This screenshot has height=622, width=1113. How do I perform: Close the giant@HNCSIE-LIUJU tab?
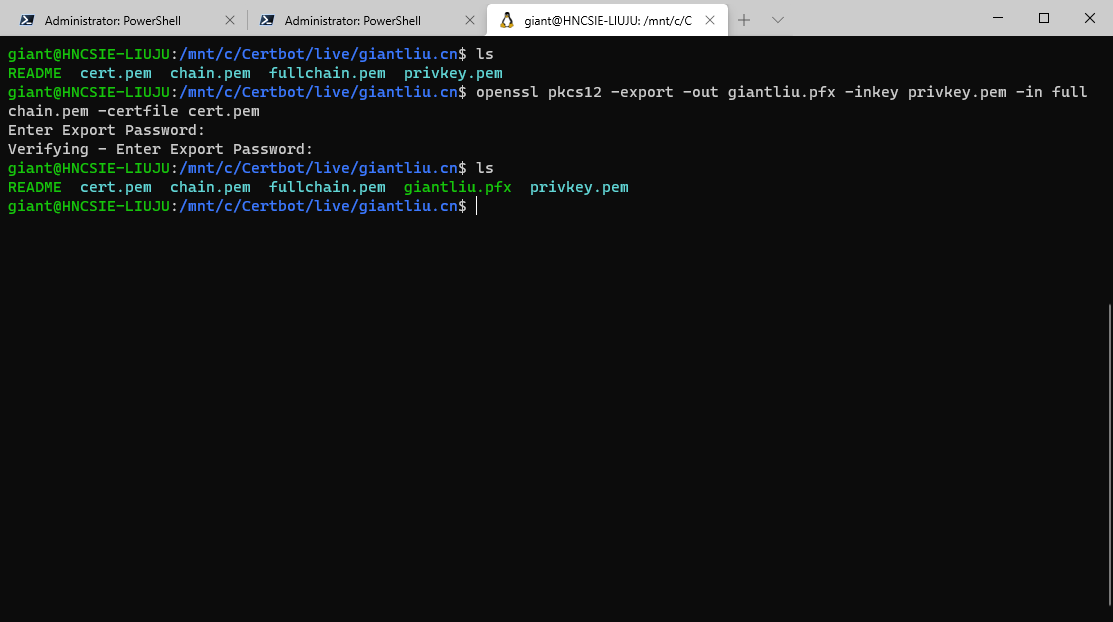click(x=710, y=21)
